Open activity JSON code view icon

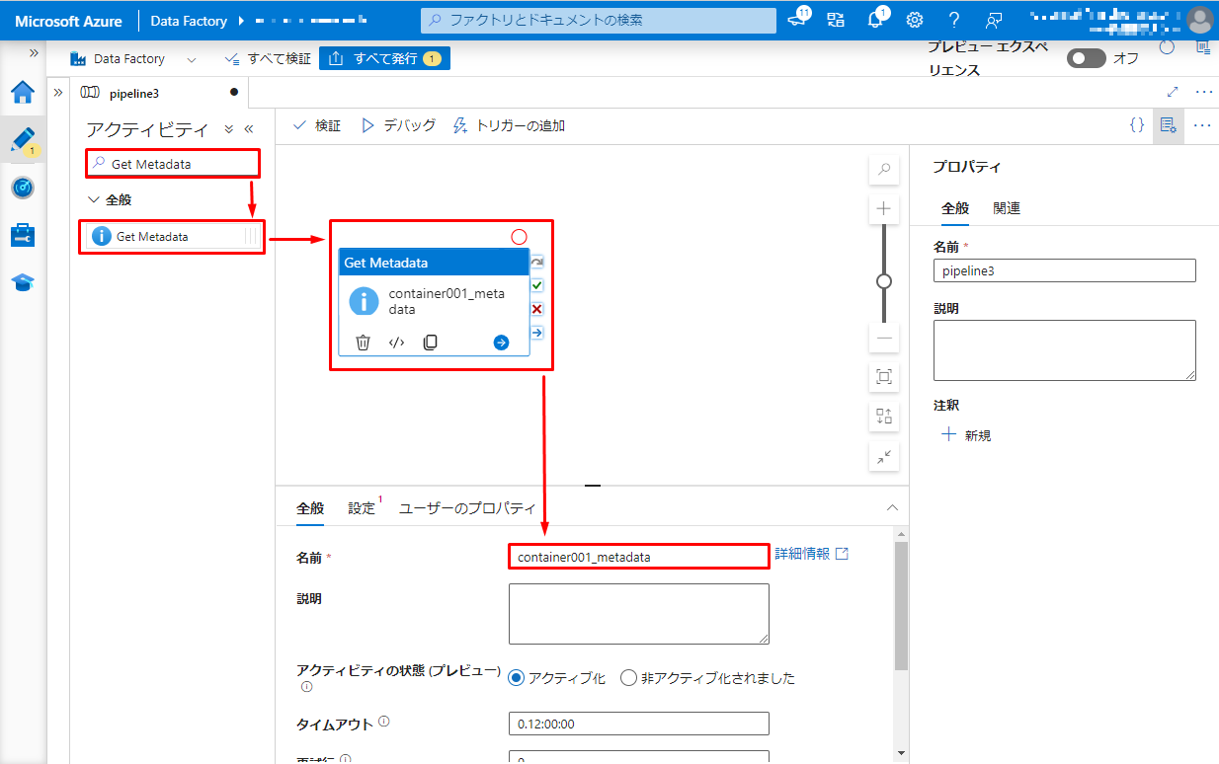click(x=396, y=342)
